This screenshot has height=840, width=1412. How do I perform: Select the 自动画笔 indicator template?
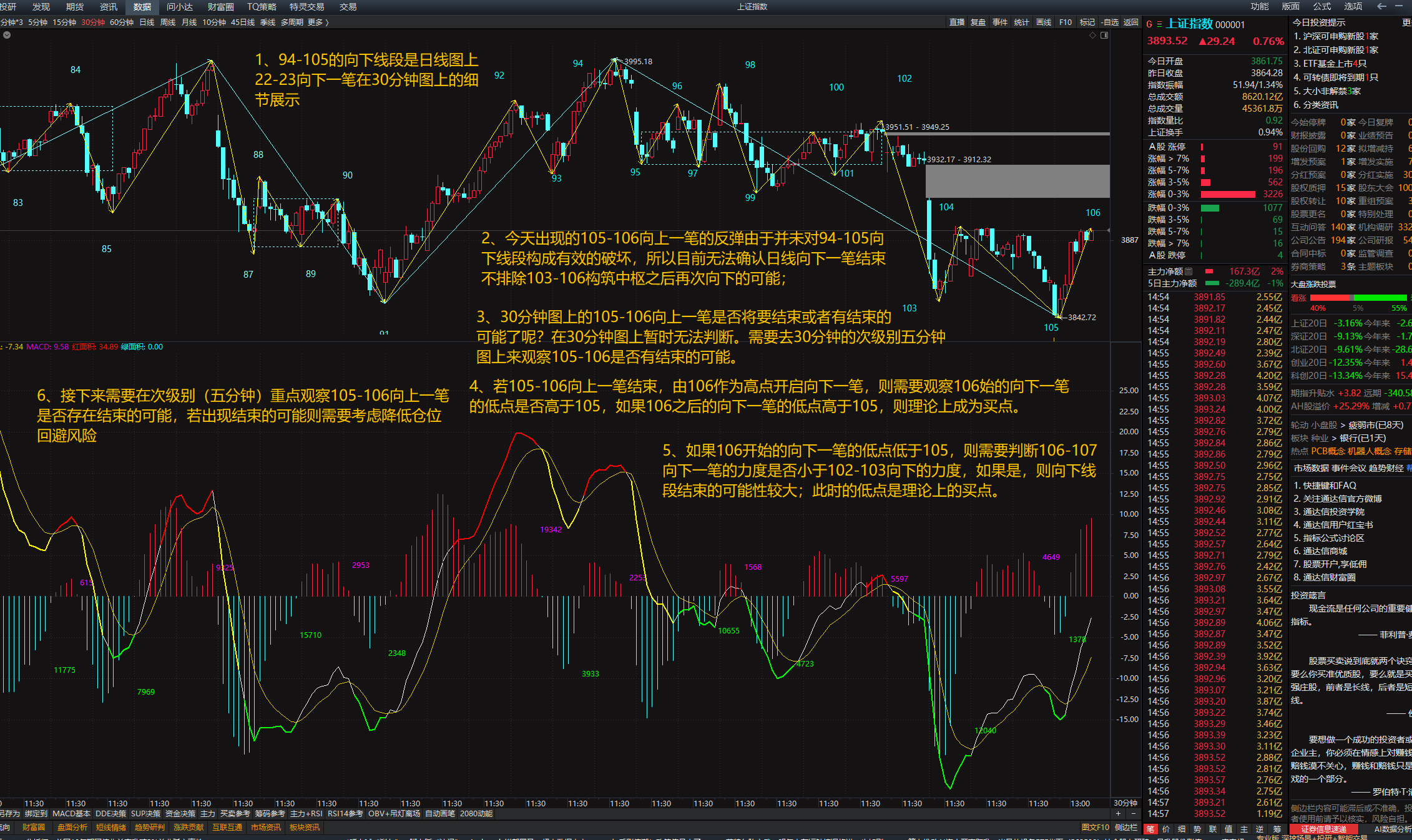coord(441,814)
